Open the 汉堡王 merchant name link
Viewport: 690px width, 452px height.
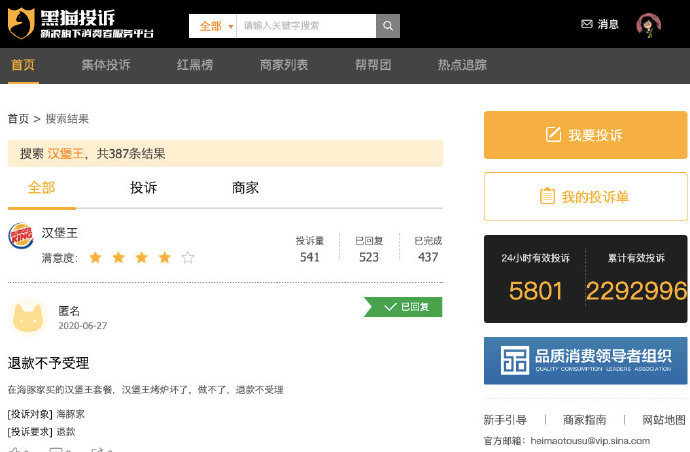click(59, 233)
